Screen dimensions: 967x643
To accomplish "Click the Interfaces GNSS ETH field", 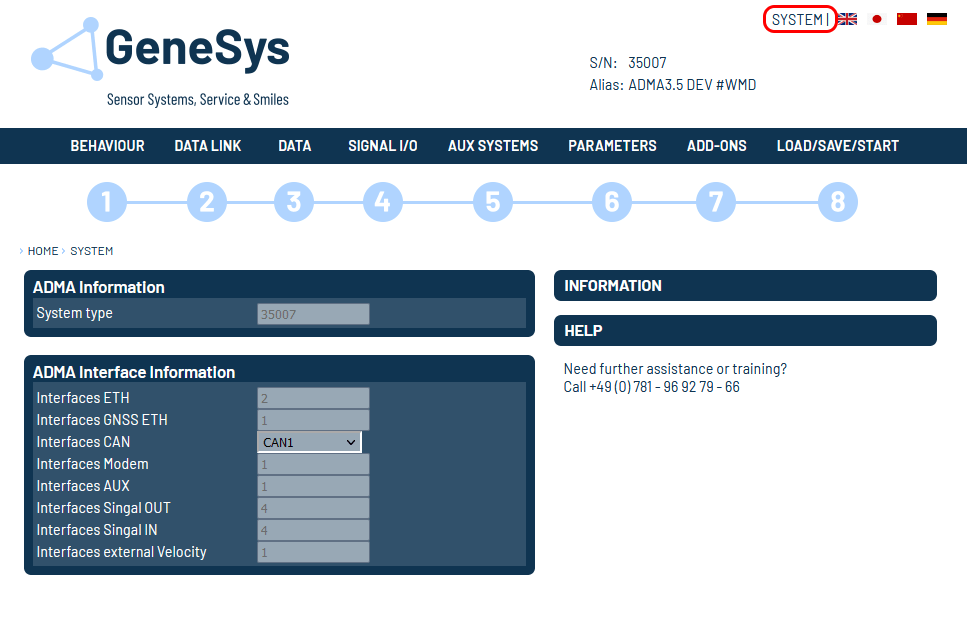I will 313,420.
